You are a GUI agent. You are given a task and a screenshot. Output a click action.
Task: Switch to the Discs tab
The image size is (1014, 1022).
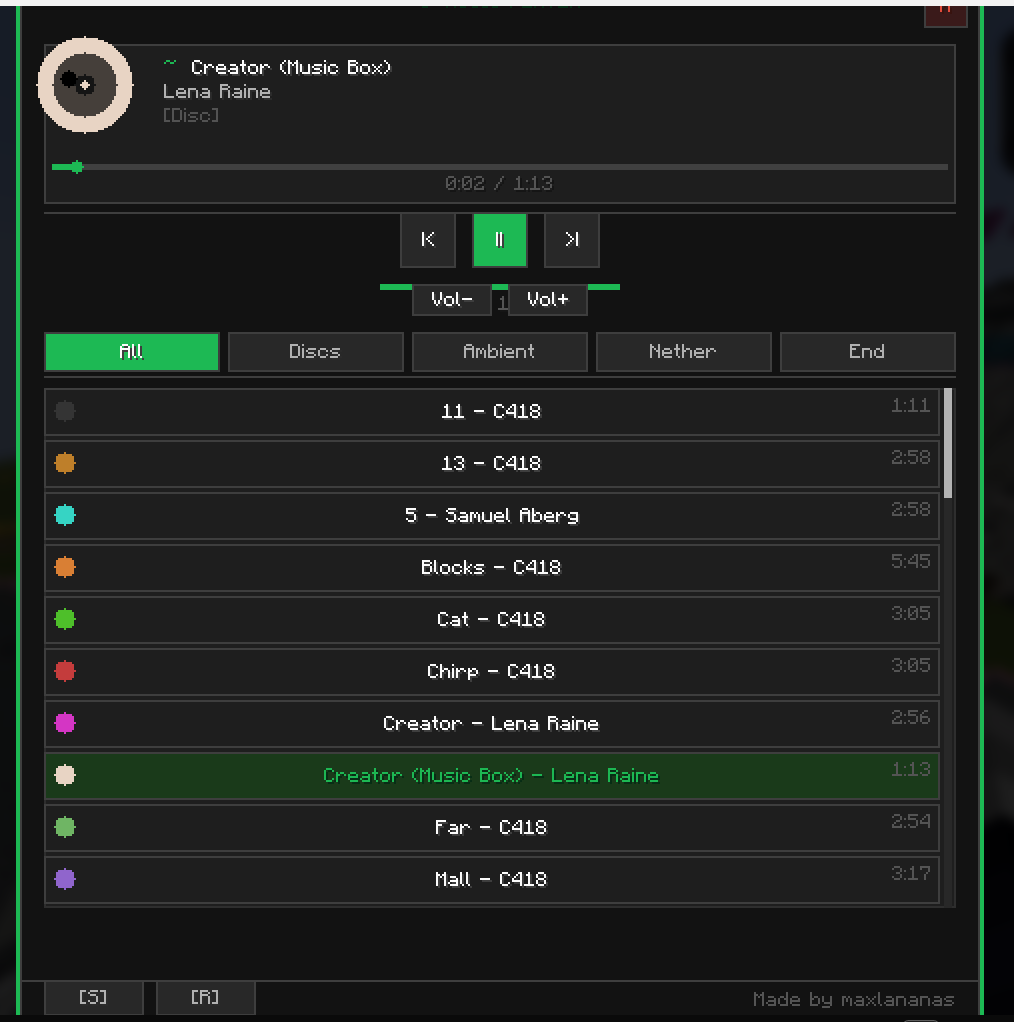click(315, 352)
